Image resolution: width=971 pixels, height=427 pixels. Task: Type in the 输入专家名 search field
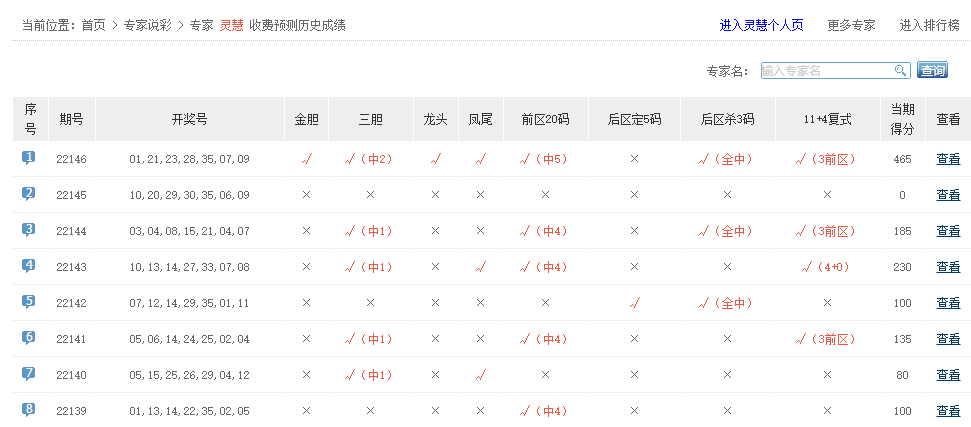point(826,70)
